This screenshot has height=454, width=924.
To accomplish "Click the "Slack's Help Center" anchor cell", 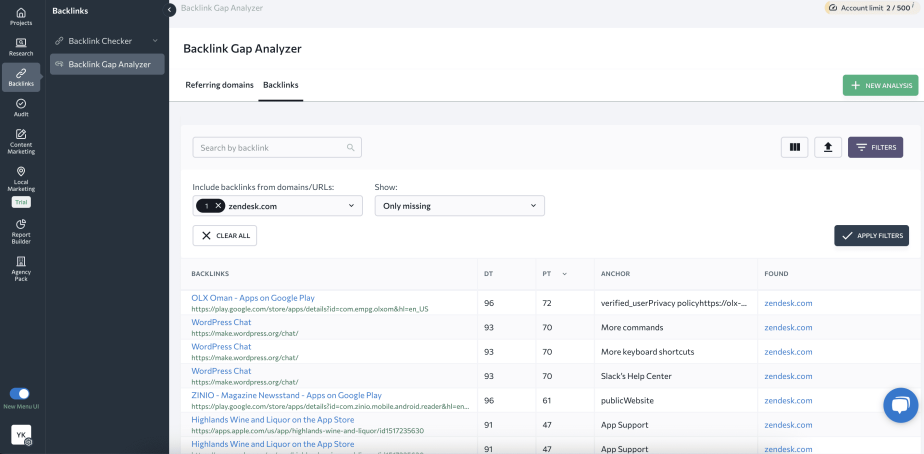I will point(636,376).
